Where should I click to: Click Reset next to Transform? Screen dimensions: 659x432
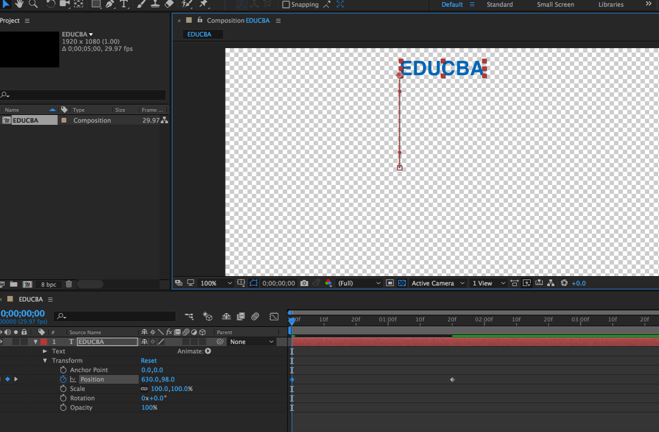[148, 361]
